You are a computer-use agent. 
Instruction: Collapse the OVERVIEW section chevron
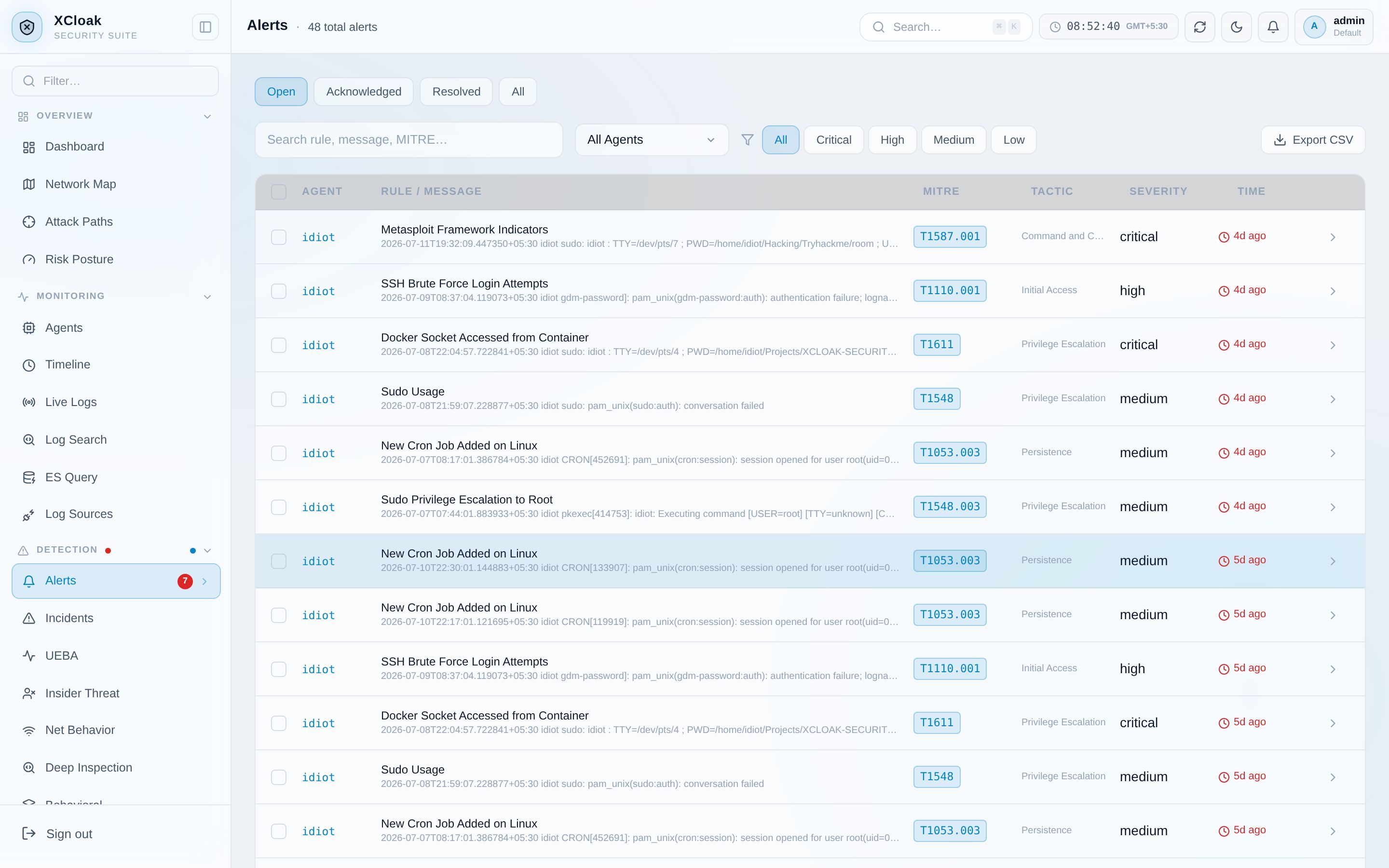[207, 117]
